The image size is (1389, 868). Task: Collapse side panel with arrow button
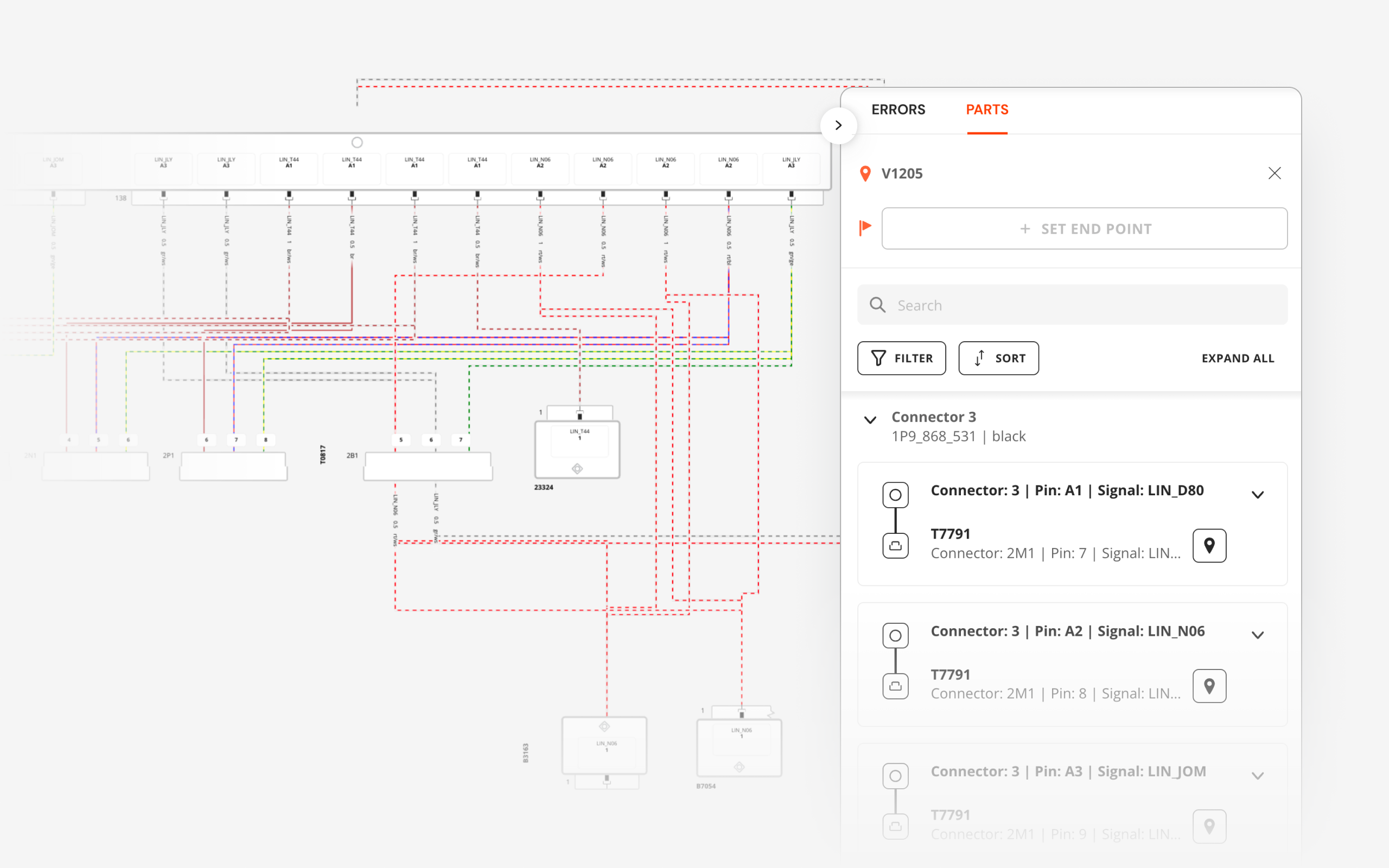pos(839,125)
